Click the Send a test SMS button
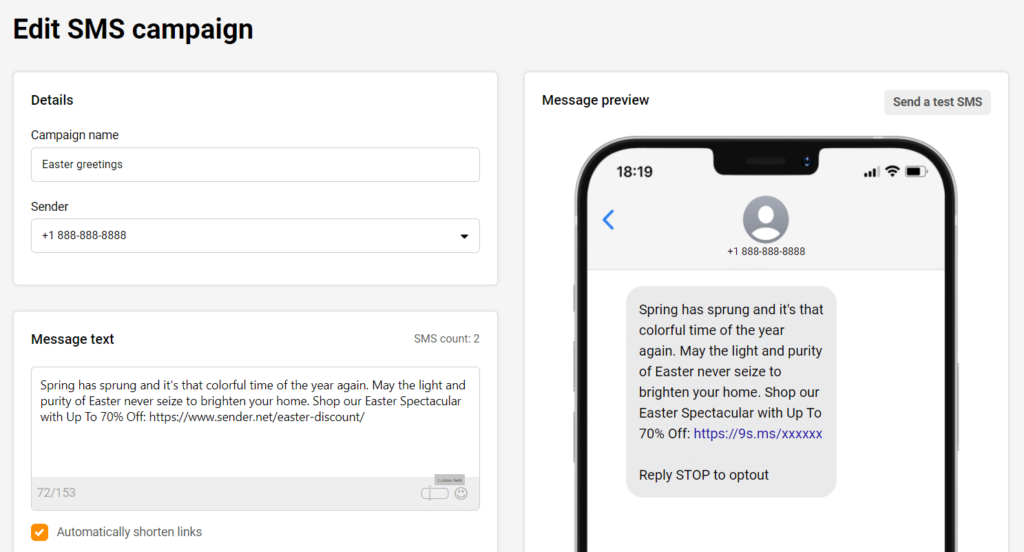Viewport: 1024px width, 552px height. (937, 102)
